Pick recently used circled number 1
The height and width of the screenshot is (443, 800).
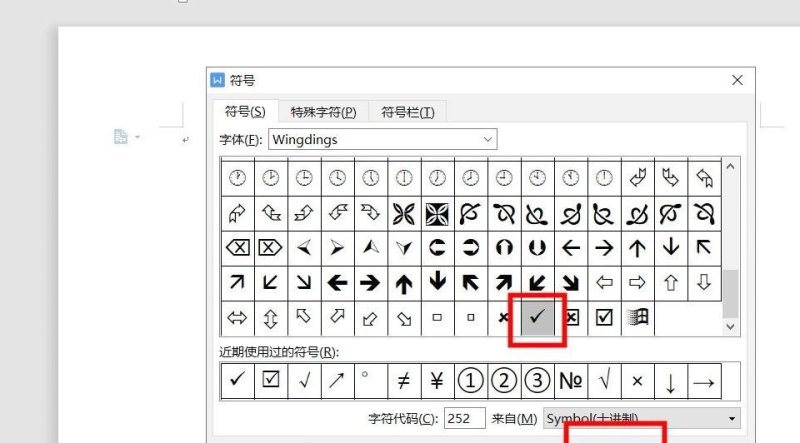pyautogui.click(x=470, y=380)
